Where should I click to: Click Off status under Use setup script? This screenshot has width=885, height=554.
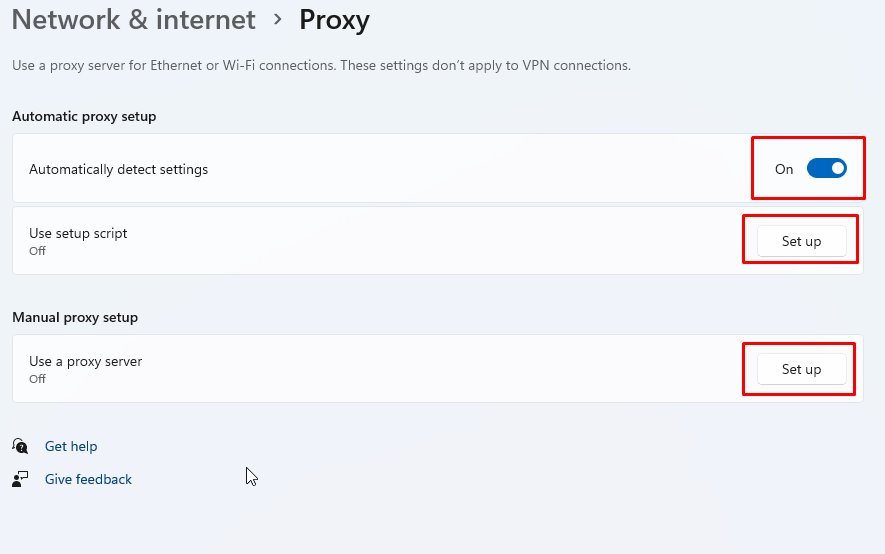tap(37, 250)
